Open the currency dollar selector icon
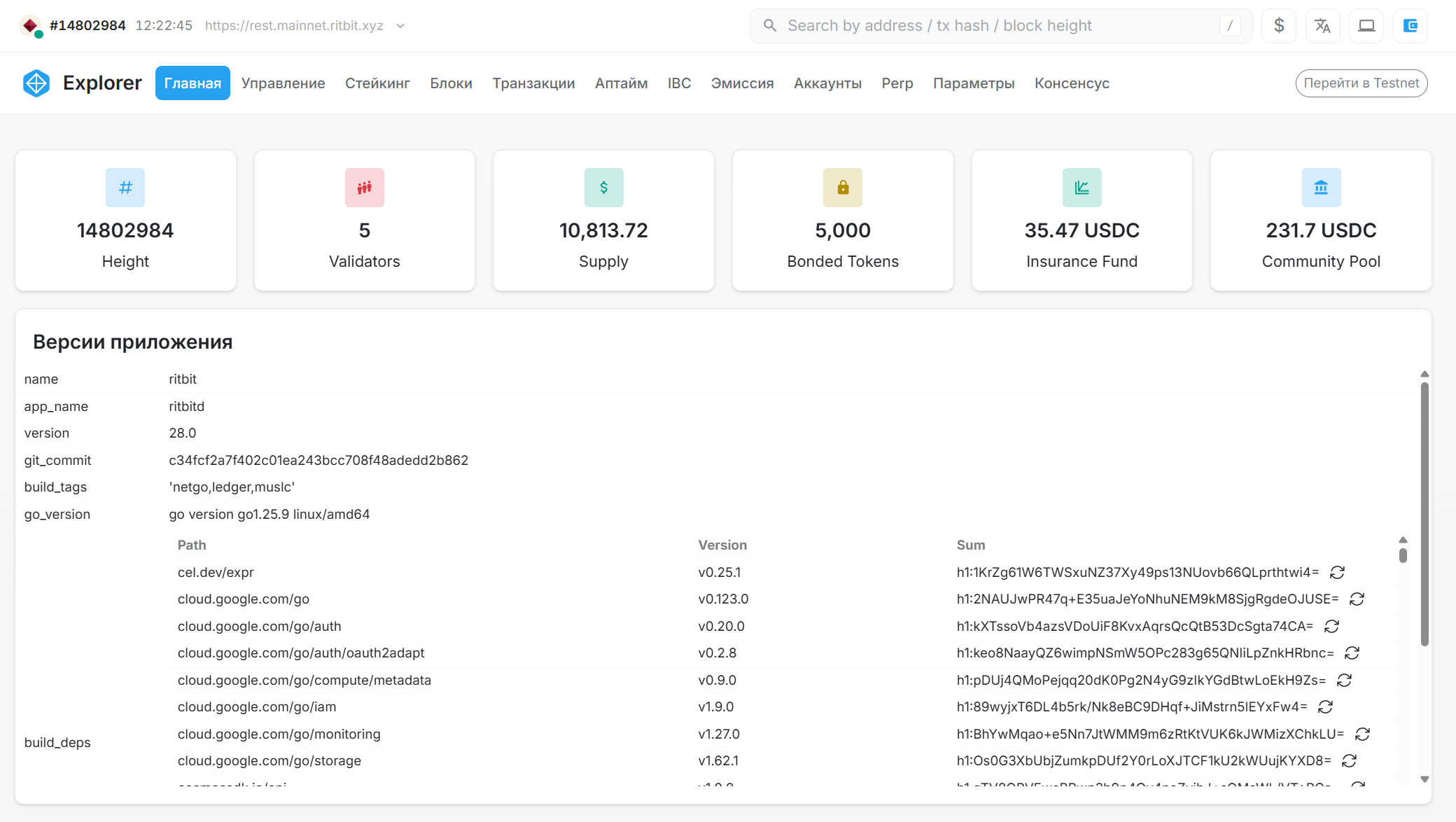1456x822 pixels. coord(1279,26)
